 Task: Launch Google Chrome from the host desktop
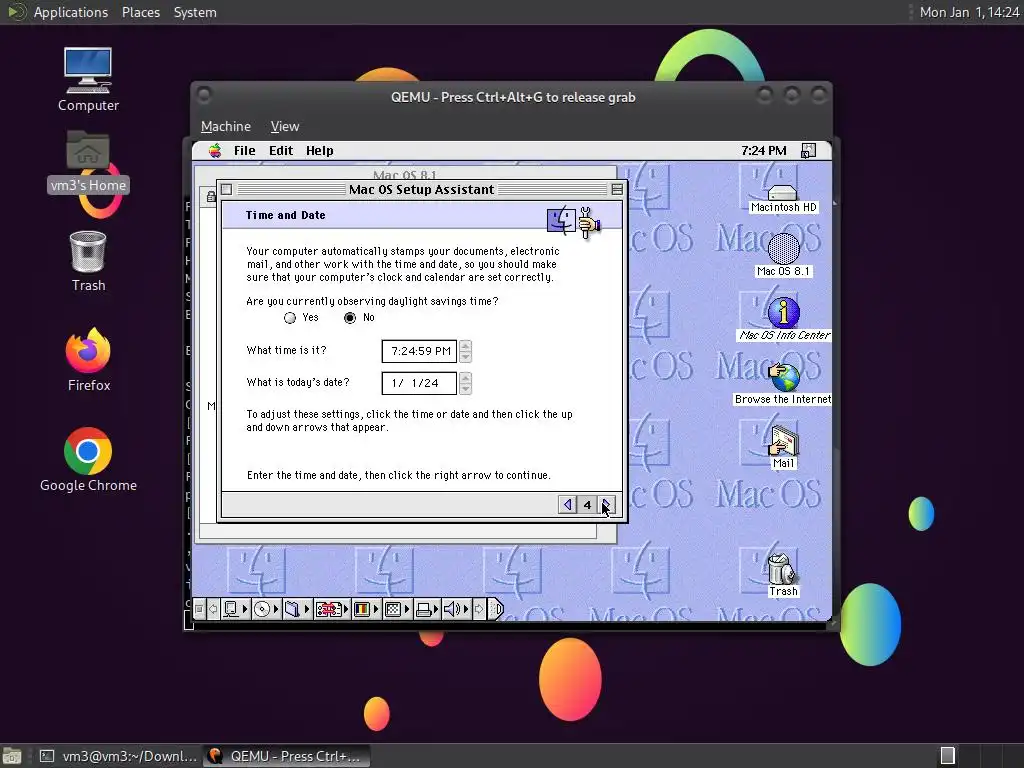(88, 460)
